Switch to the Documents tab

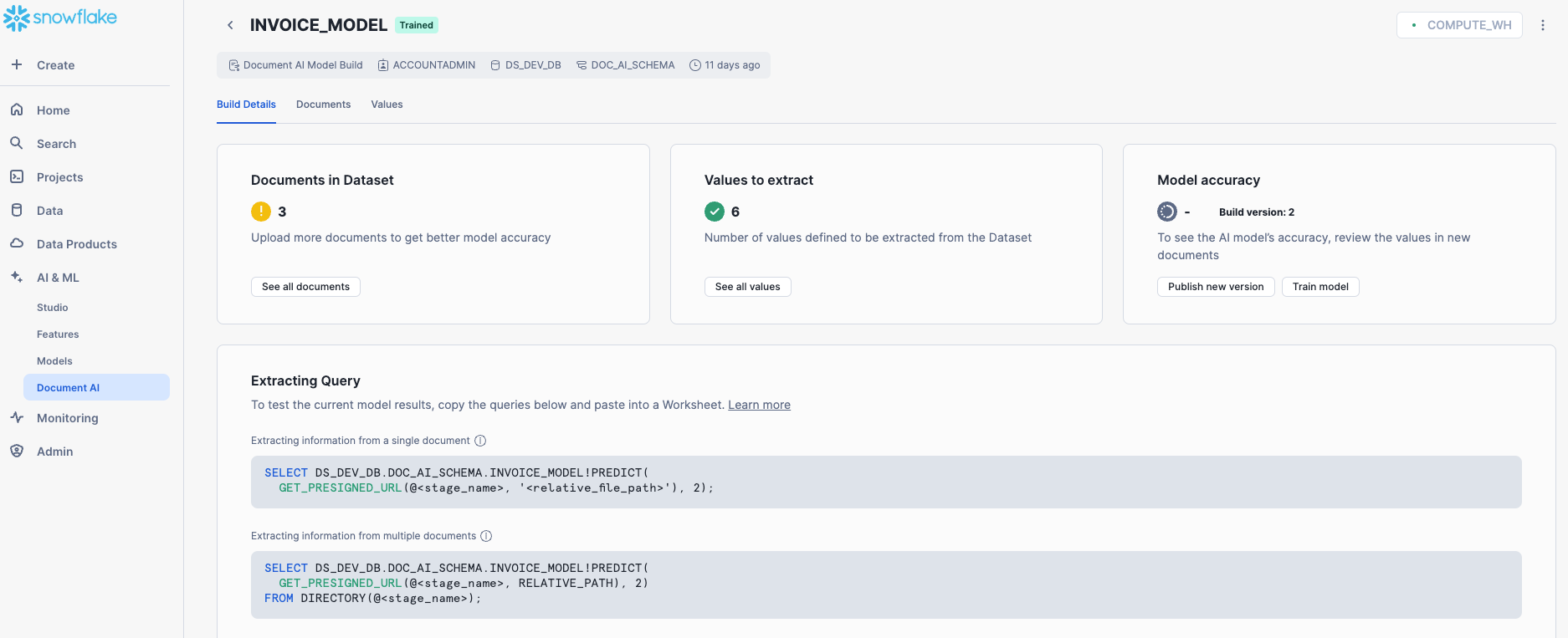point(323,105)
